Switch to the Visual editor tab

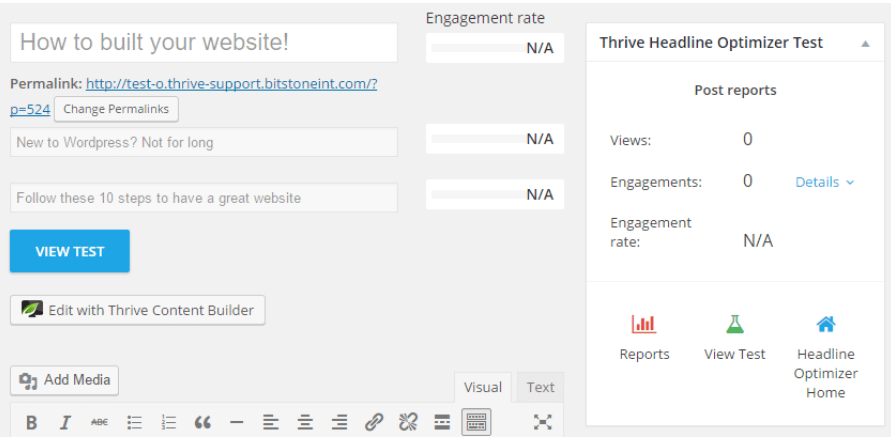[483, 387]
